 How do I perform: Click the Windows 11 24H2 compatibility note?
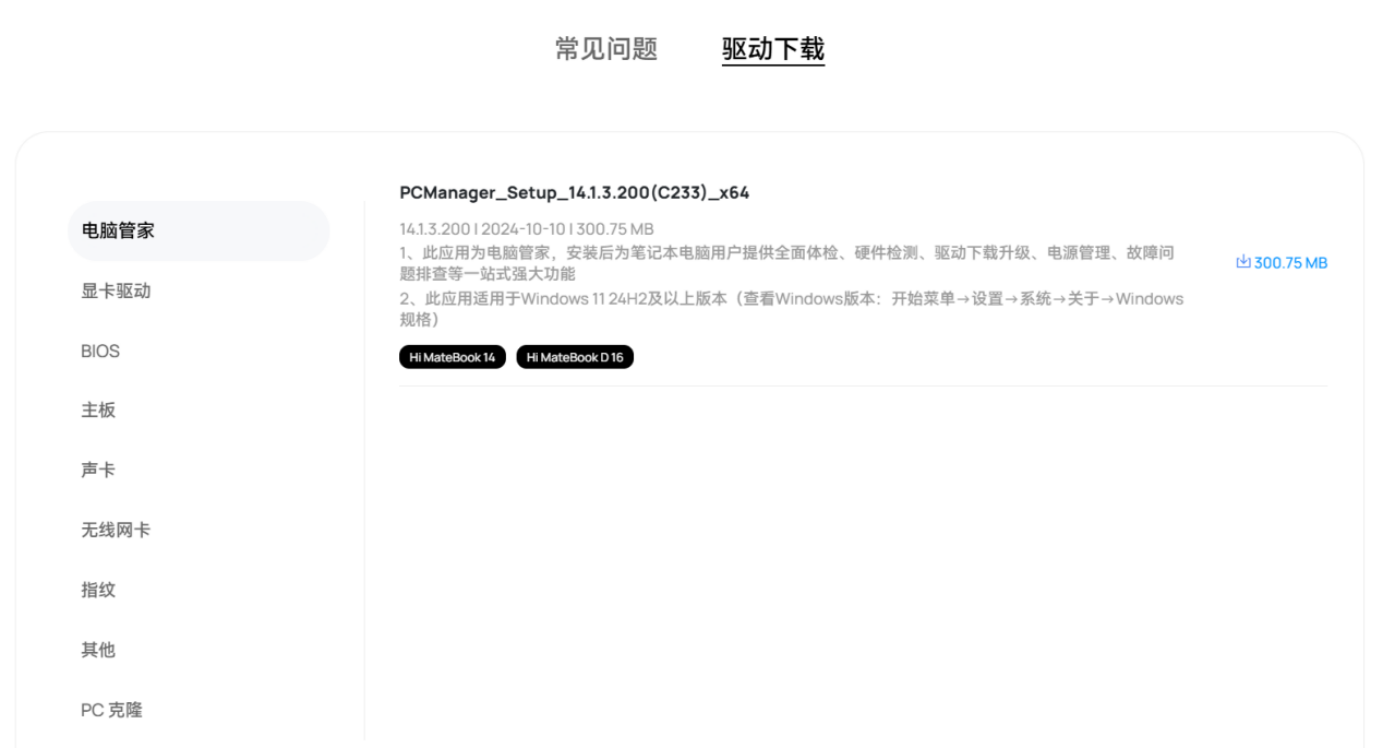click(792, 309)
